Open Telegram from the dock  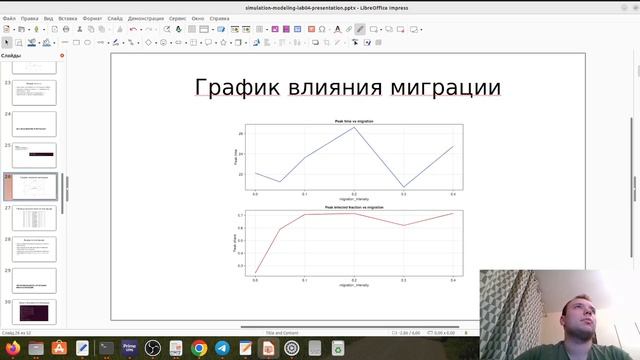(222, 348)
